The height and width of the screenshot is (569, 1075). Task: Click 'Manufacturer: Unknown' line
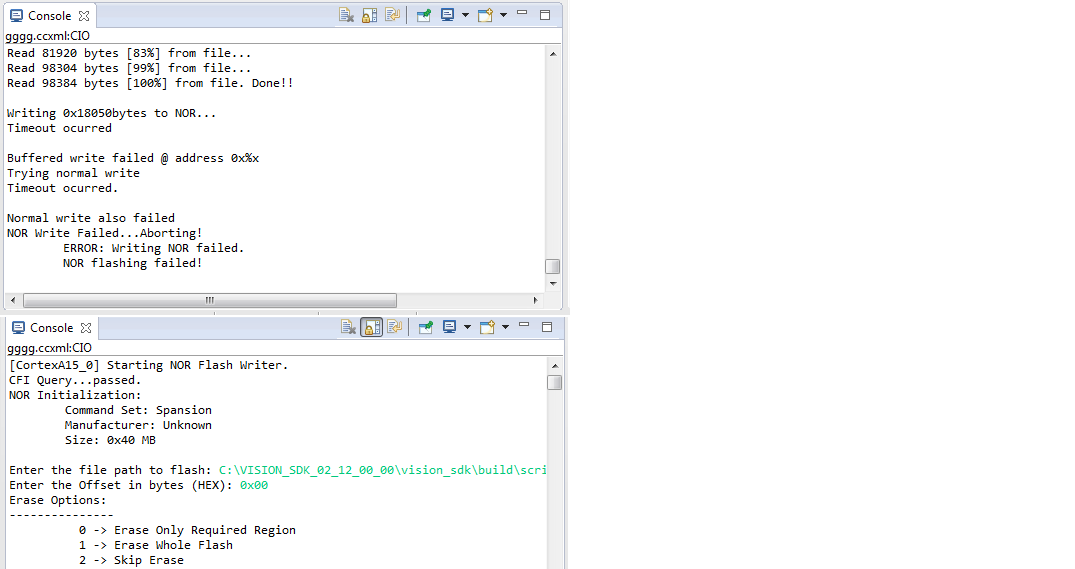coord(138,425)
